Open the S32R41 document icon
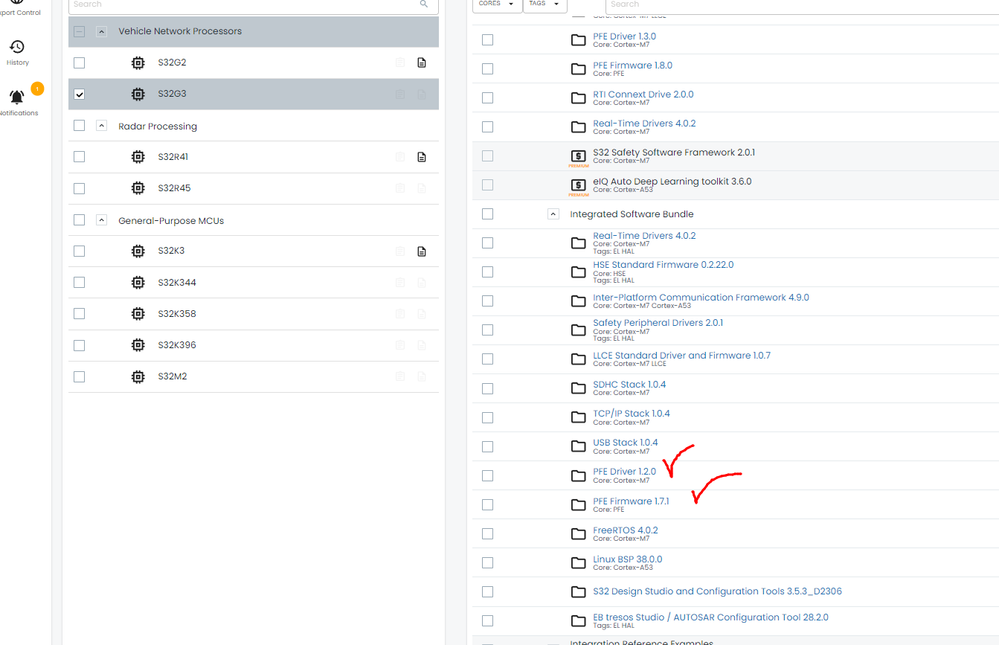The image size is (999, 645). (x=422, y=157)
